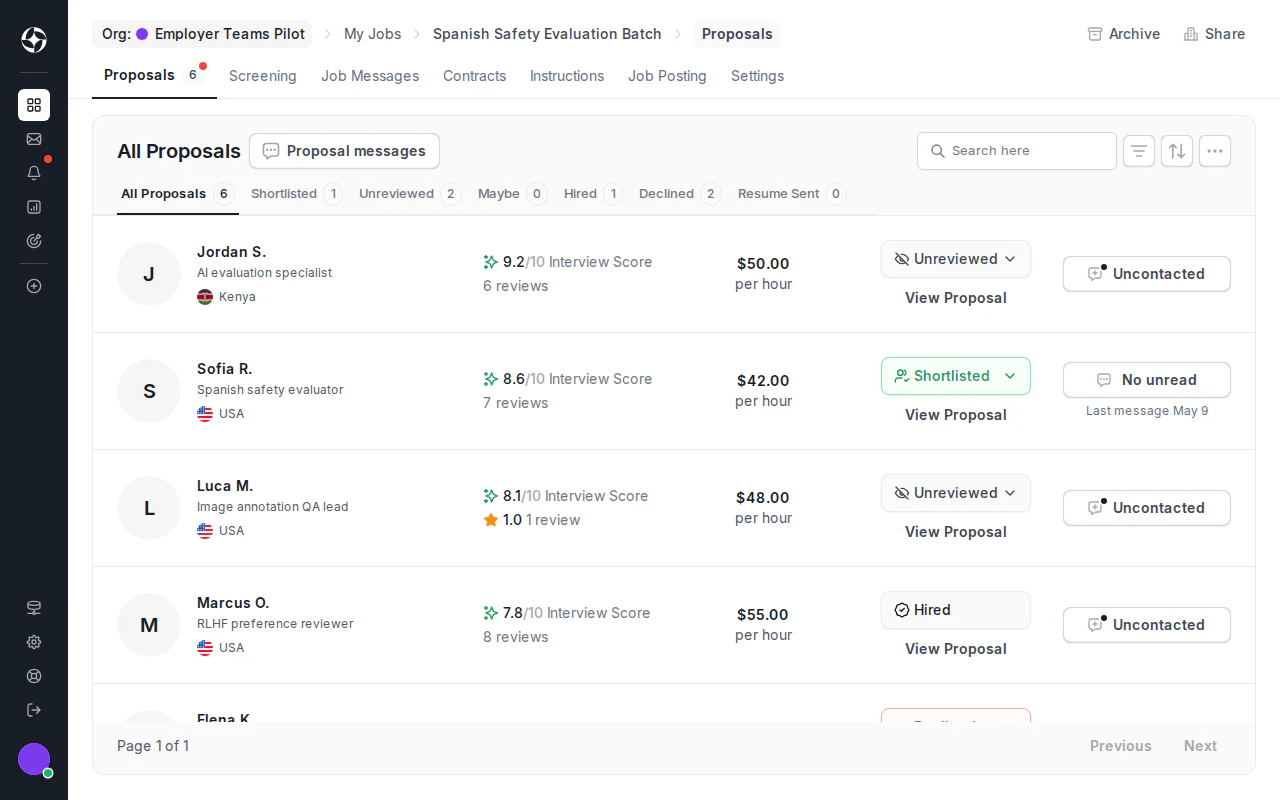Open the Contracts tab
Image resolution: width=1280 pixels, height=800 pixels.
[474, 76]
